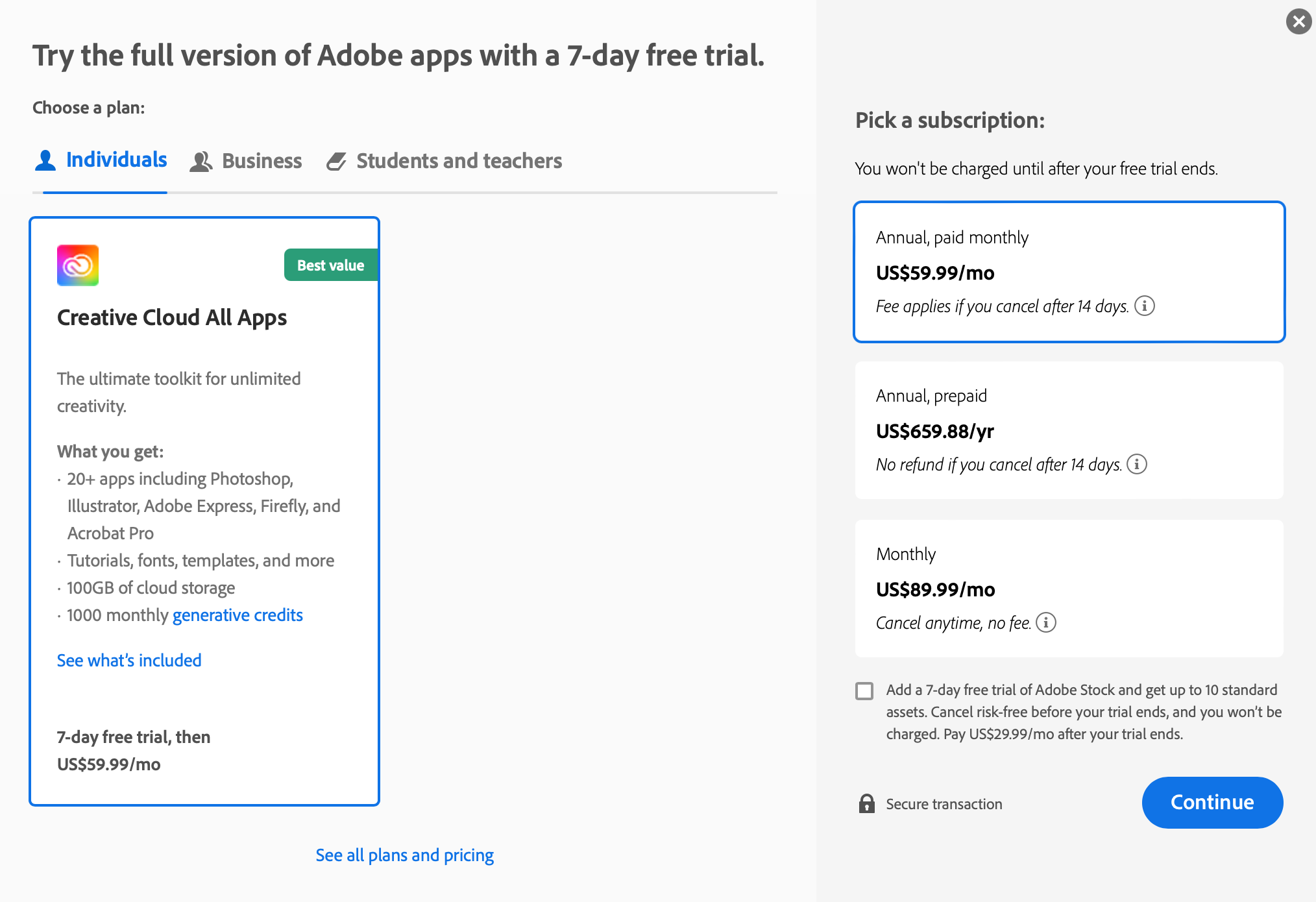Screen dimensions: 1316x902
Task: Click the Students and teachers pencil icon
Action: click(336, 162)
